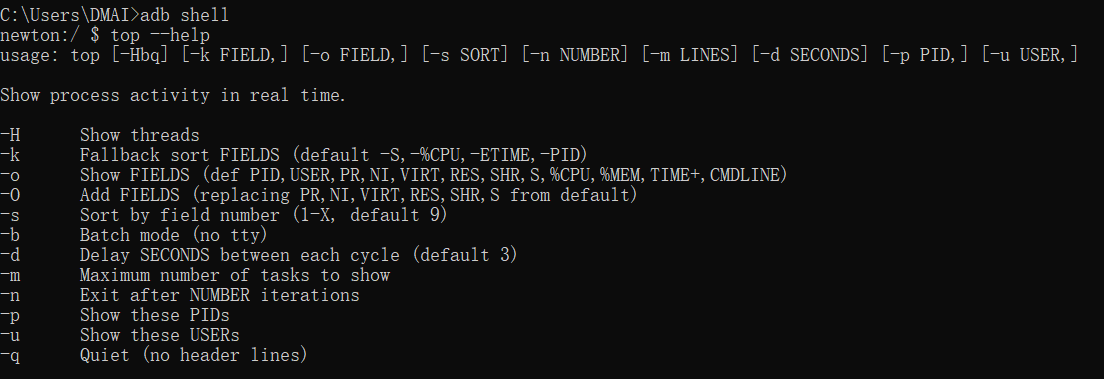Viewport: 1104px width, 379px height.
Task: Click 'Sort by field number' text
Action: (x=180, y=214)
